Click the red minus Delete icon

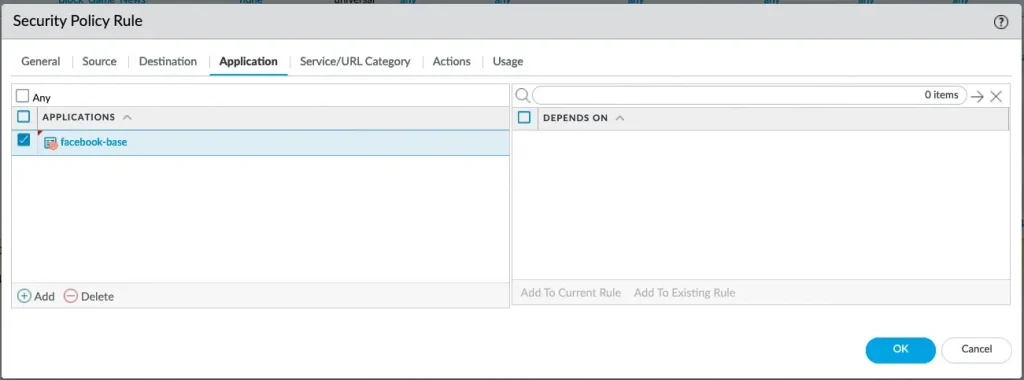pos(71,296)
